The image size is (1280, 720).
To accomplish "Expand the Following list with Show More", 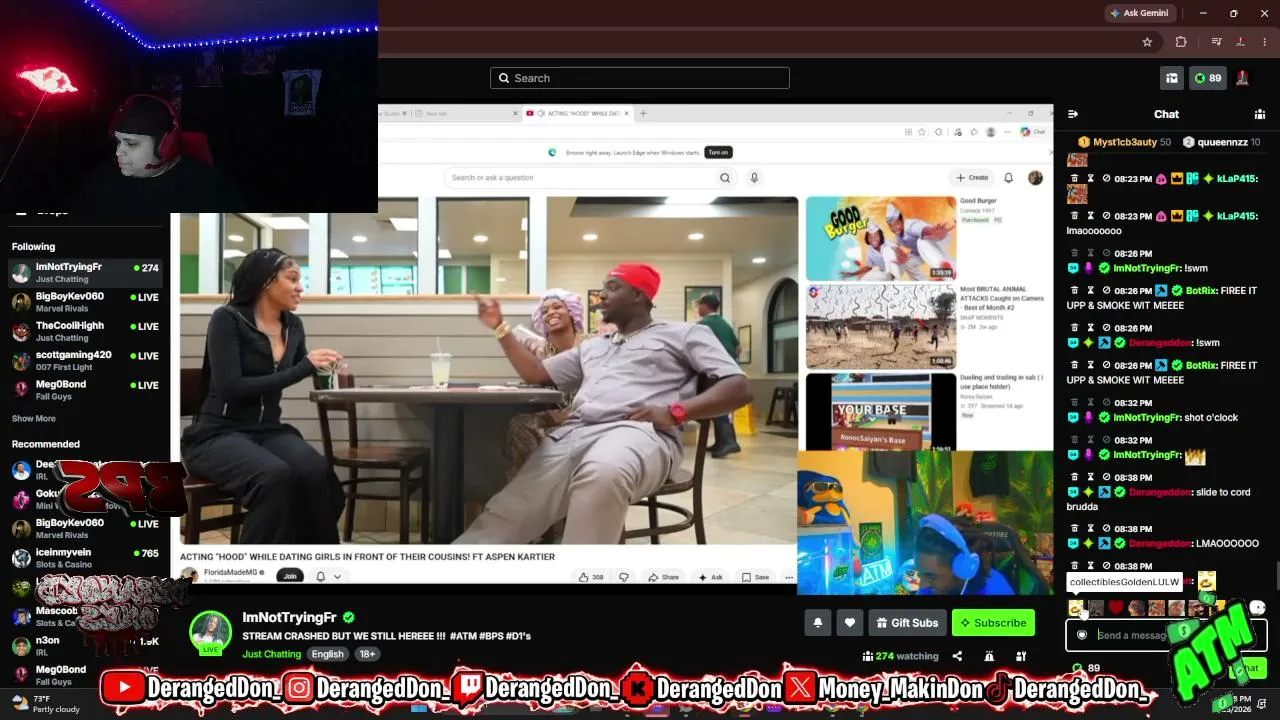I will 33,419.
